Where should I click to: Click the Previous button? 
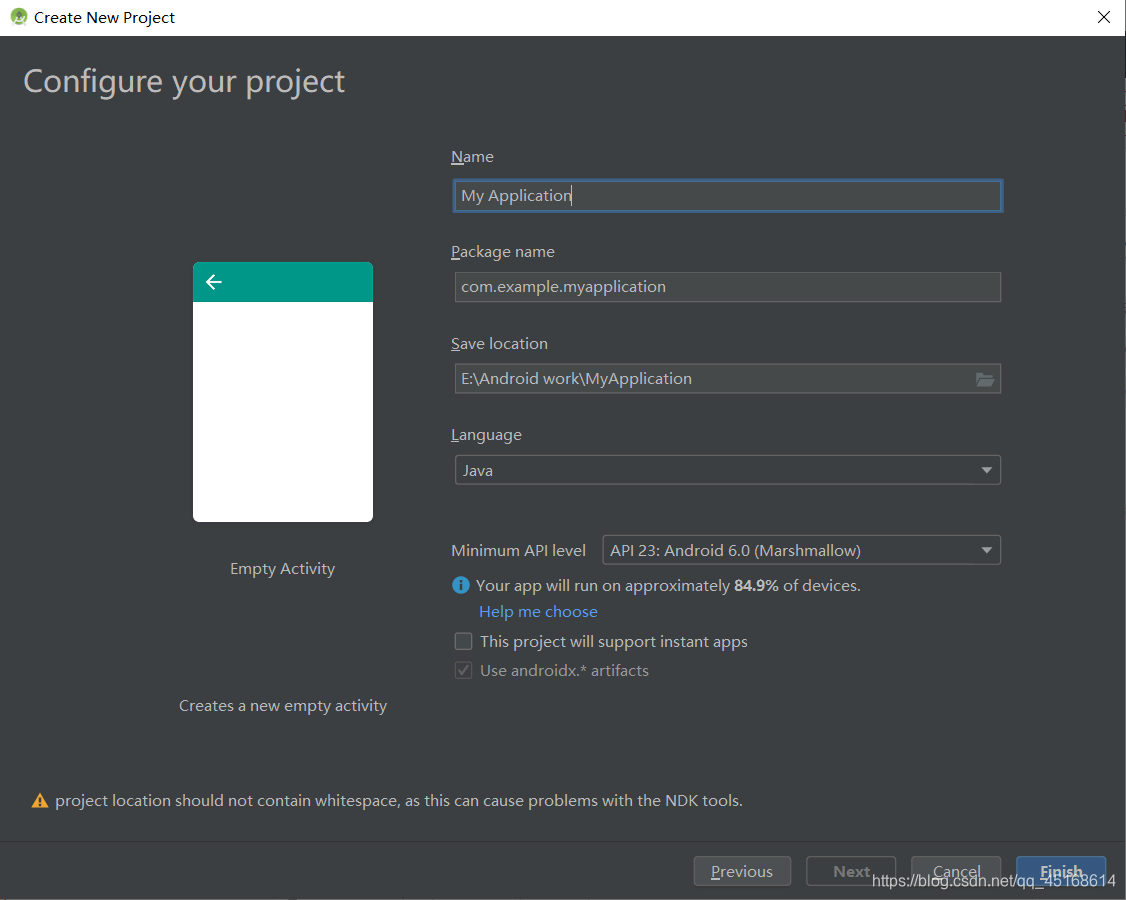pyautogui.click(x=742, y=871)
